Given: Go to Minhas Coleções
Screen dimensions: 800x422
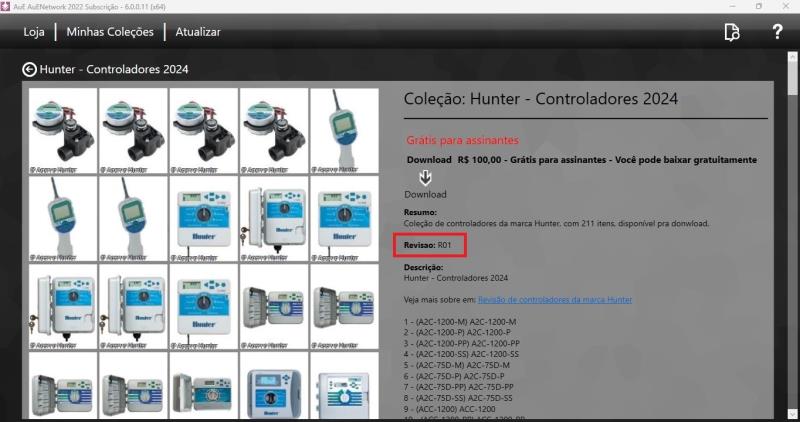Looking at the screenshot, I should (110, 32).
